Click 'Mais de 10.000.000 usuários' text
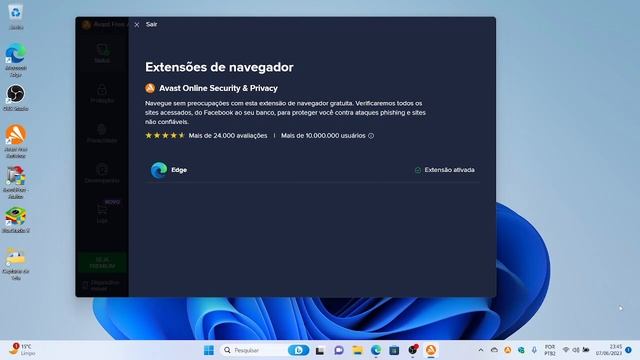The image size is (640, 360). coord(323,136)
